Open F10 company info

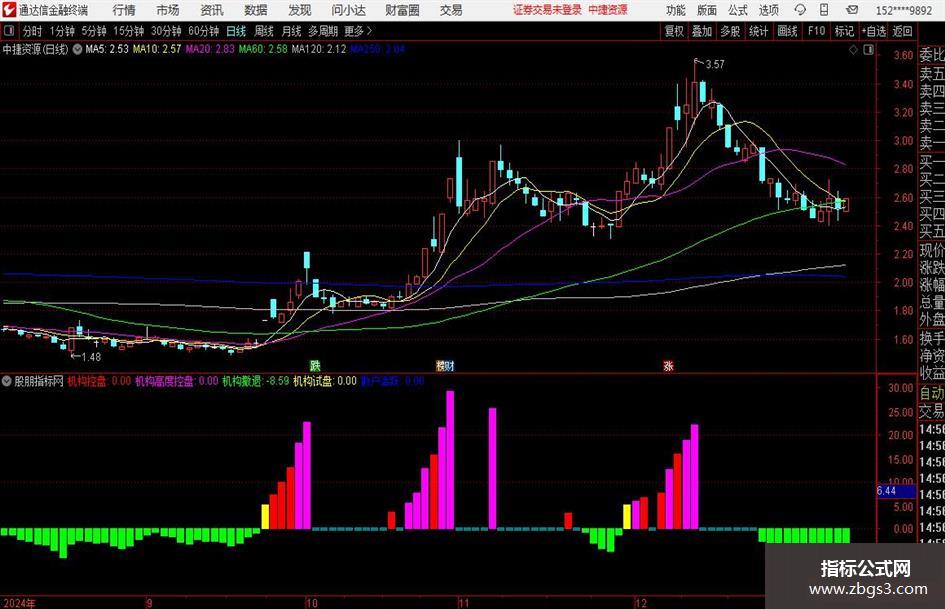coord(817,31)
